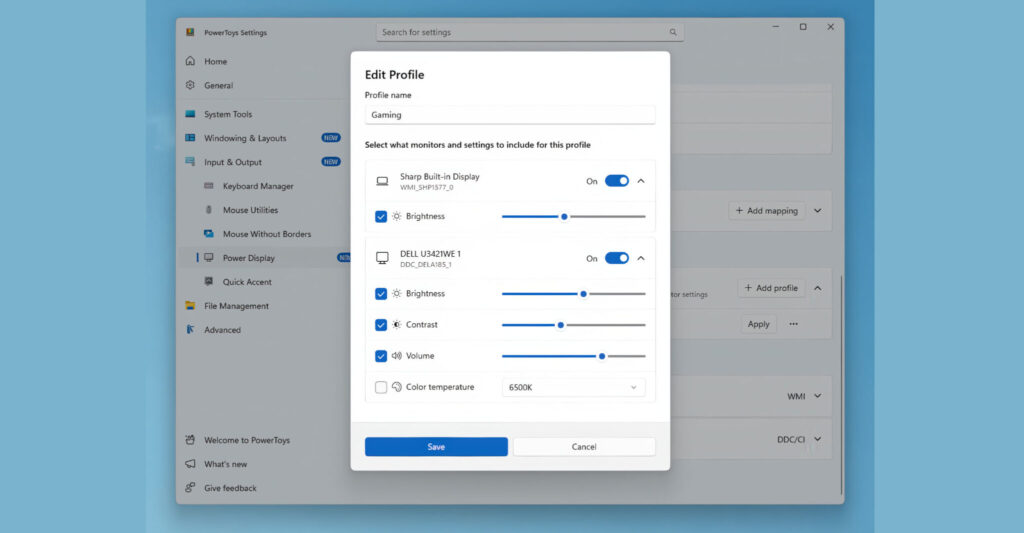This screenshot has width=1024, height=533.
Task: Click the What's new megaphone icon
Action: click(190, 464)
